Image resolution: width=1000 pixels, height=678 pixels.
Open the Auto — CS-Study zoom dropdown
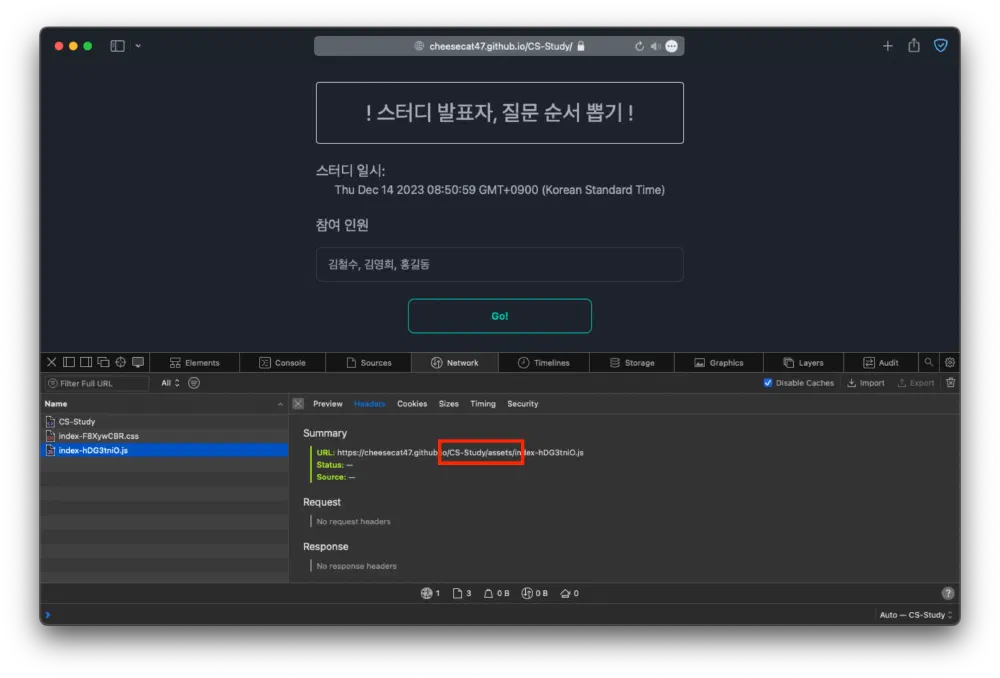[914, 615]
